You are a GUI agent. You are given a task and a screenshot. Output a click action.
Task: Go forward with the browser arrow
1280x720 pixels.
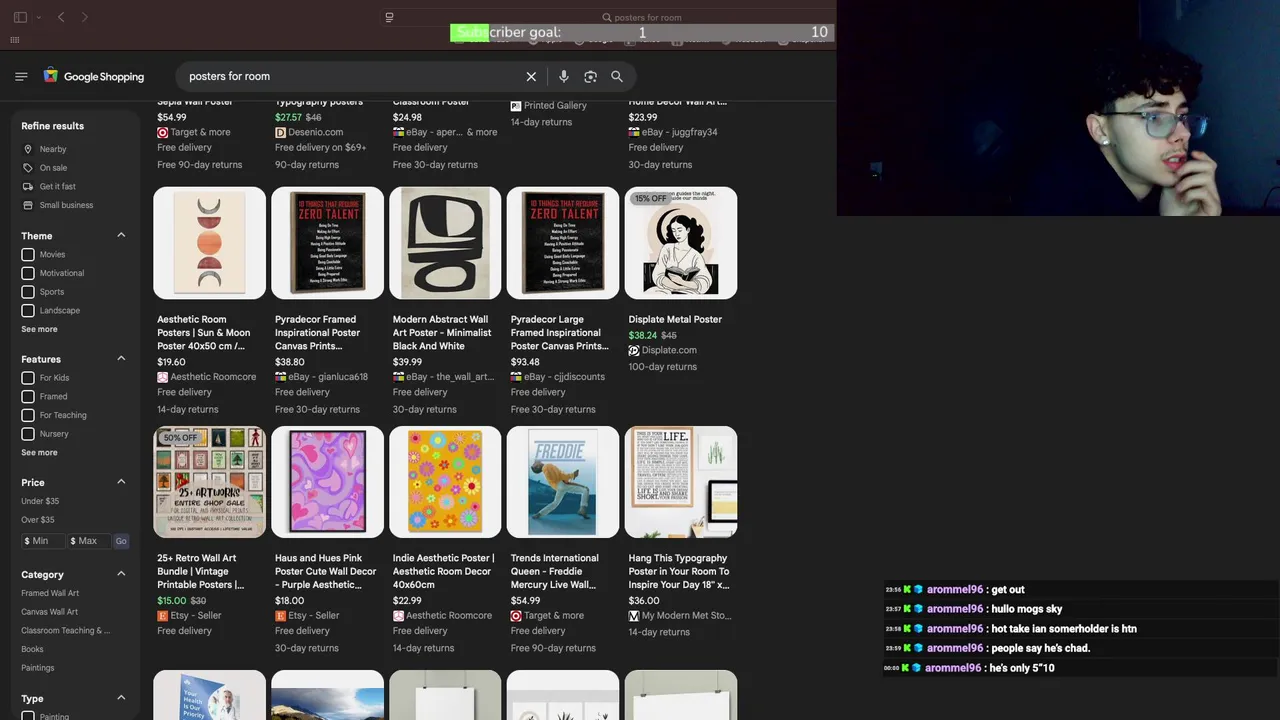click(85, 17)
